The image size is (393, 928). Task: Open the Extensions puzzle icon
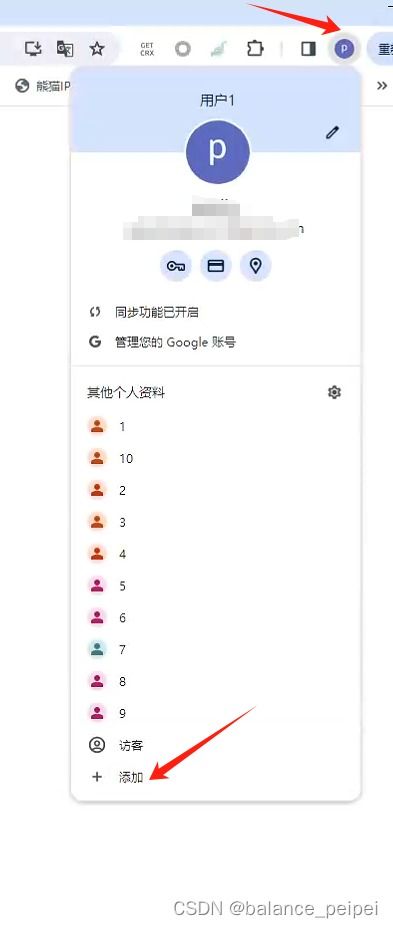coord(255,49)
